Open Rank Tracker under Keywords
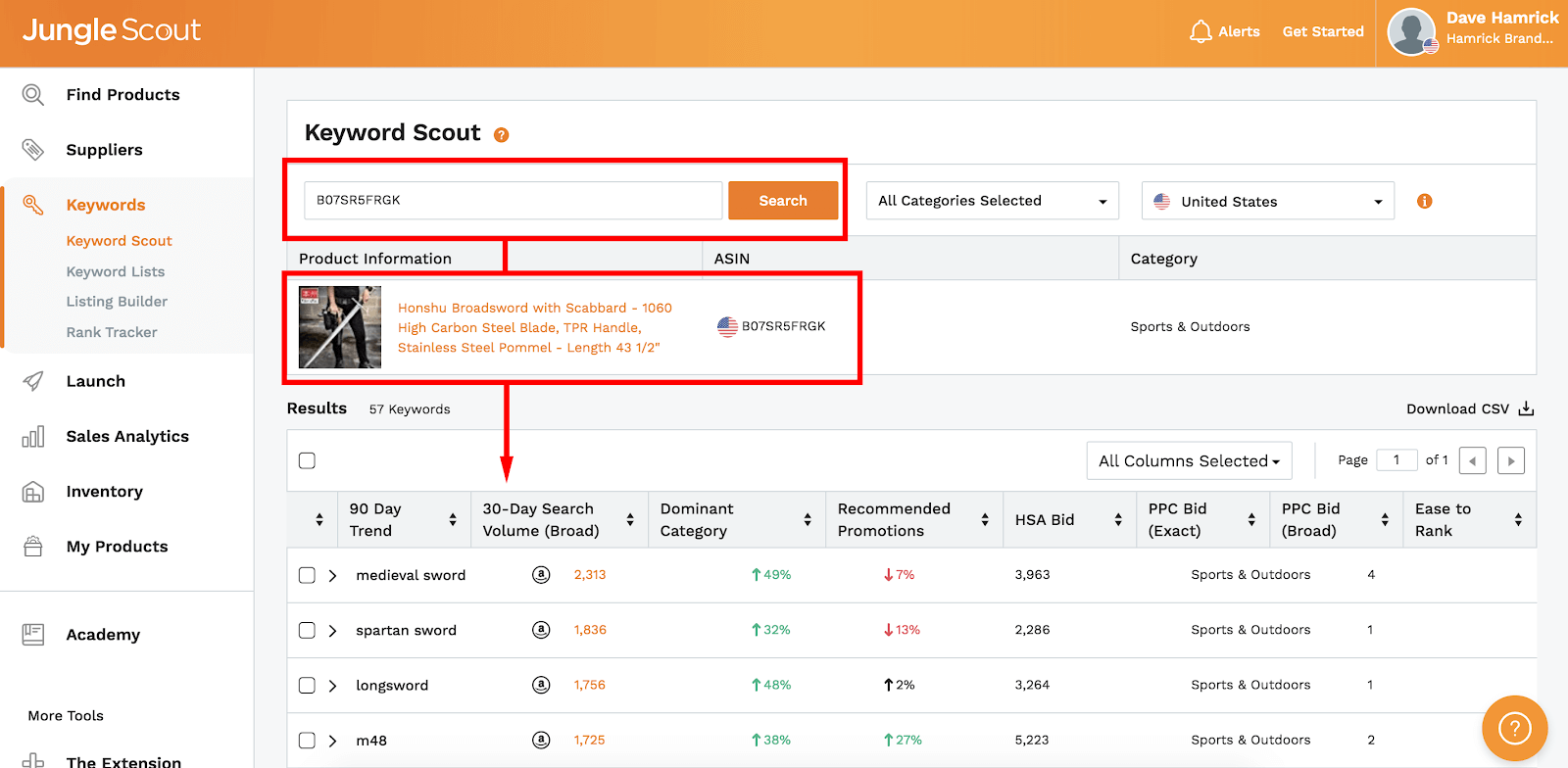The height and width of the screenshot is (768, 1568). 112,332
